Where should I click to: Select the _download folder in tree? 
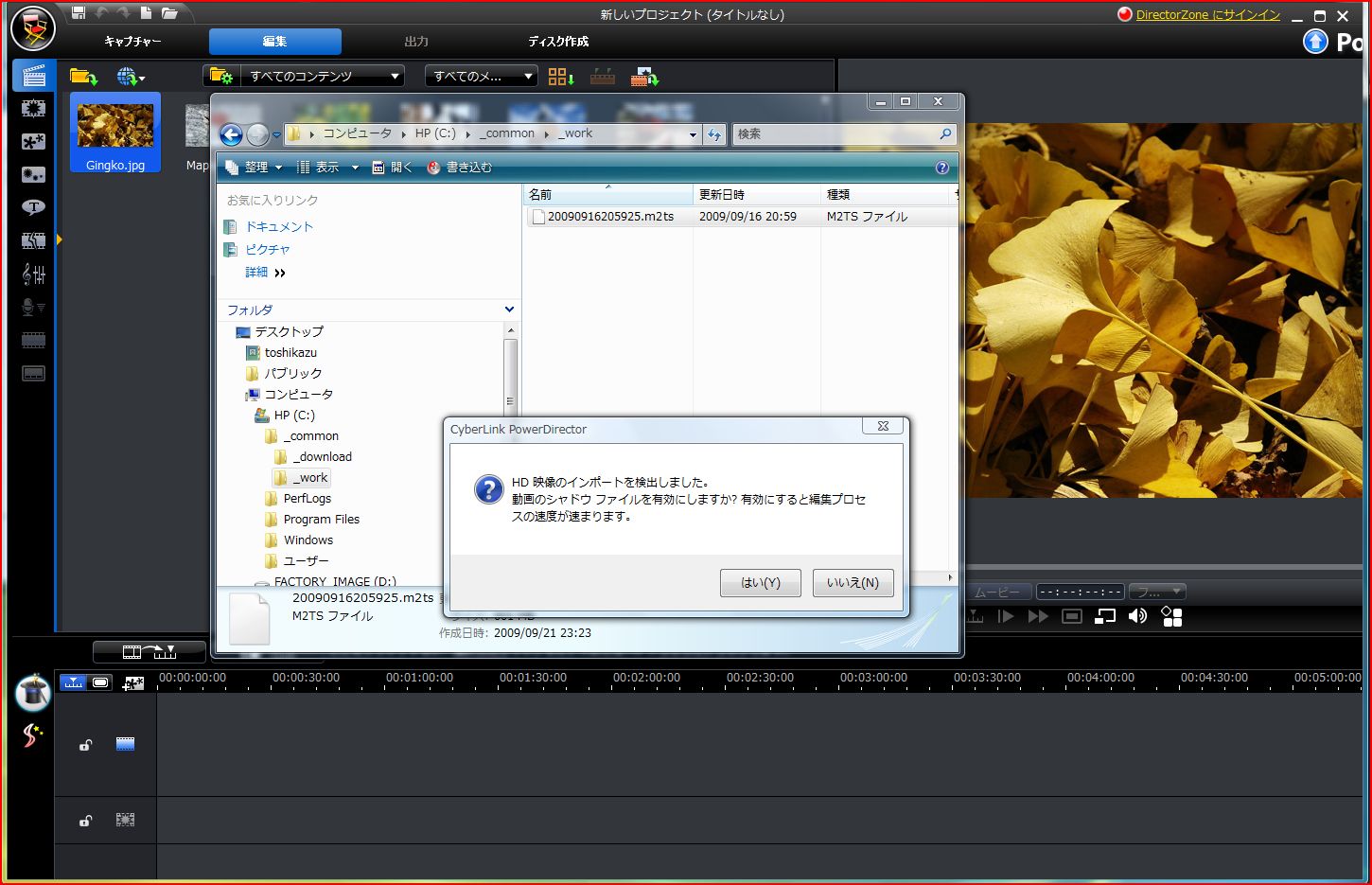pyautogui.click(x=322, y=457)
